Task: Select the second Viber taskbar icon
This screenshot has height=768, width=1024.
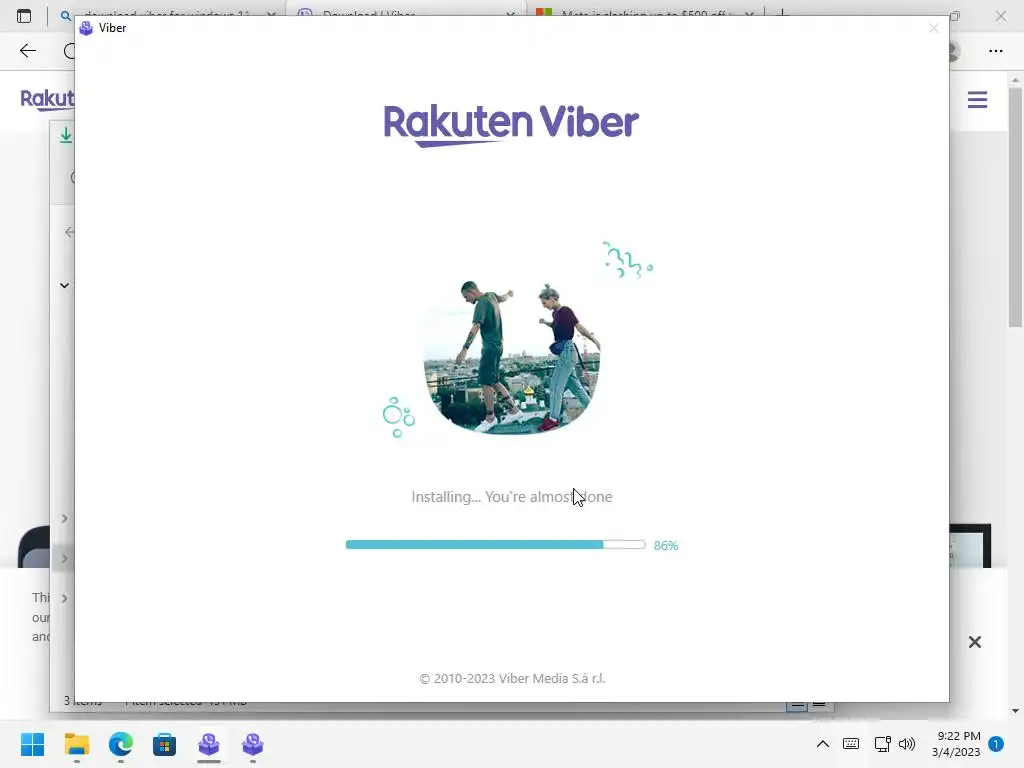Action: (x=253, y=744)
